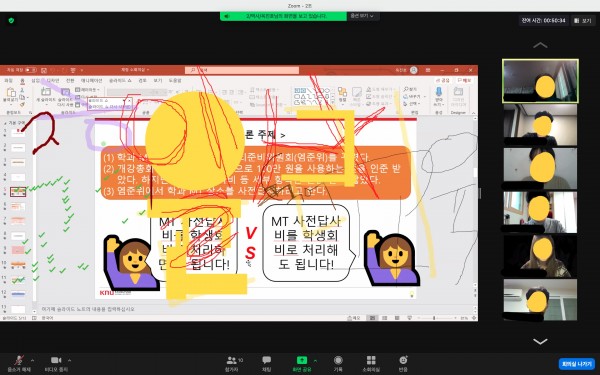This screenshot has height=375, width=600.
Task: Open Zoom breakout rooms
Action: (371, 363)
